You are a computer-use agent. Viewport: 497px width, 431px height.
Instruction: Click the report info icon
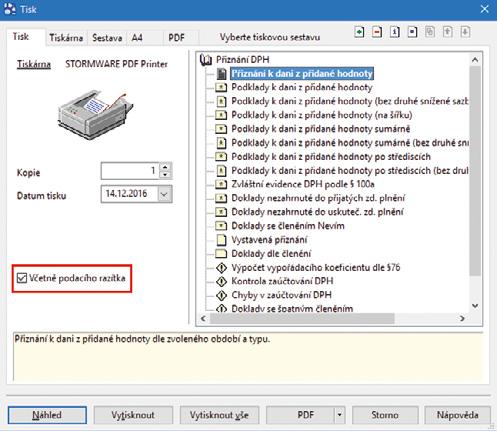pyautogui.click(x=395, y=32)
